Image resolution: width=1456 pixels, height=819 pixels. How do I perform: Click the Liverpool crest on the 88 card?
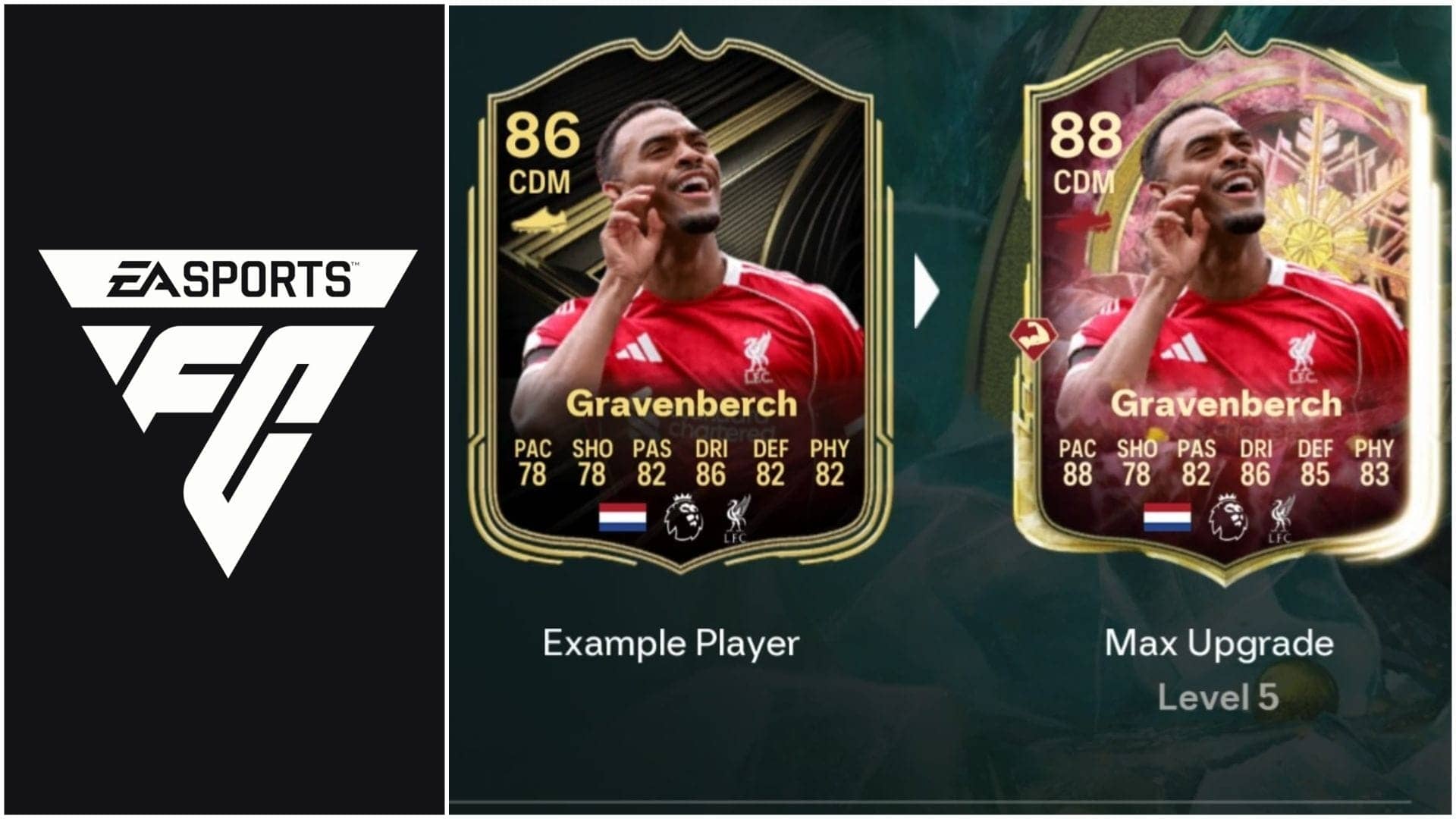pyautogui.click(x=1282, y=519)
